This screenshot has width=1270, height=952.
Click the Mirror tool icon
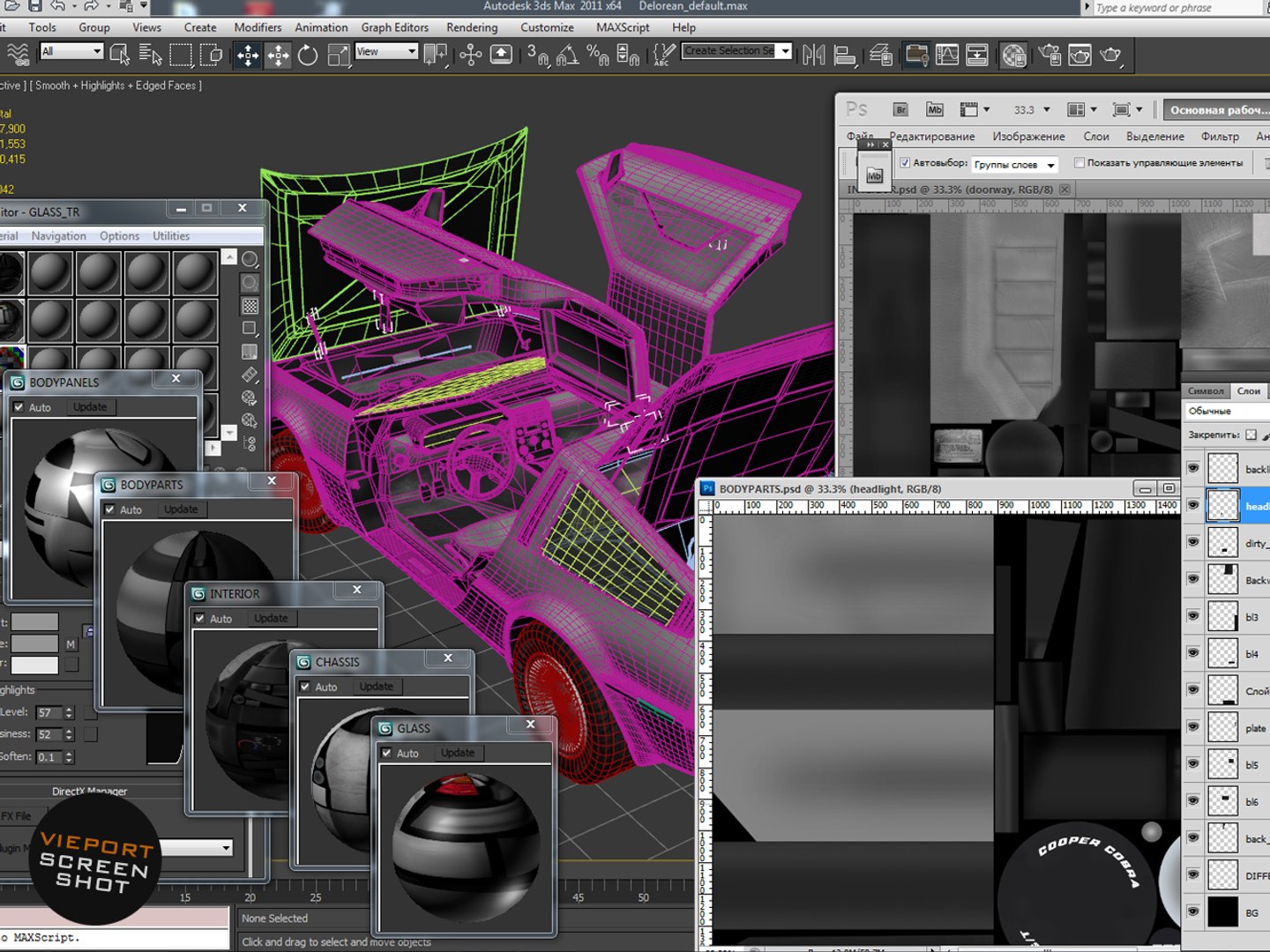pos(813,56)
